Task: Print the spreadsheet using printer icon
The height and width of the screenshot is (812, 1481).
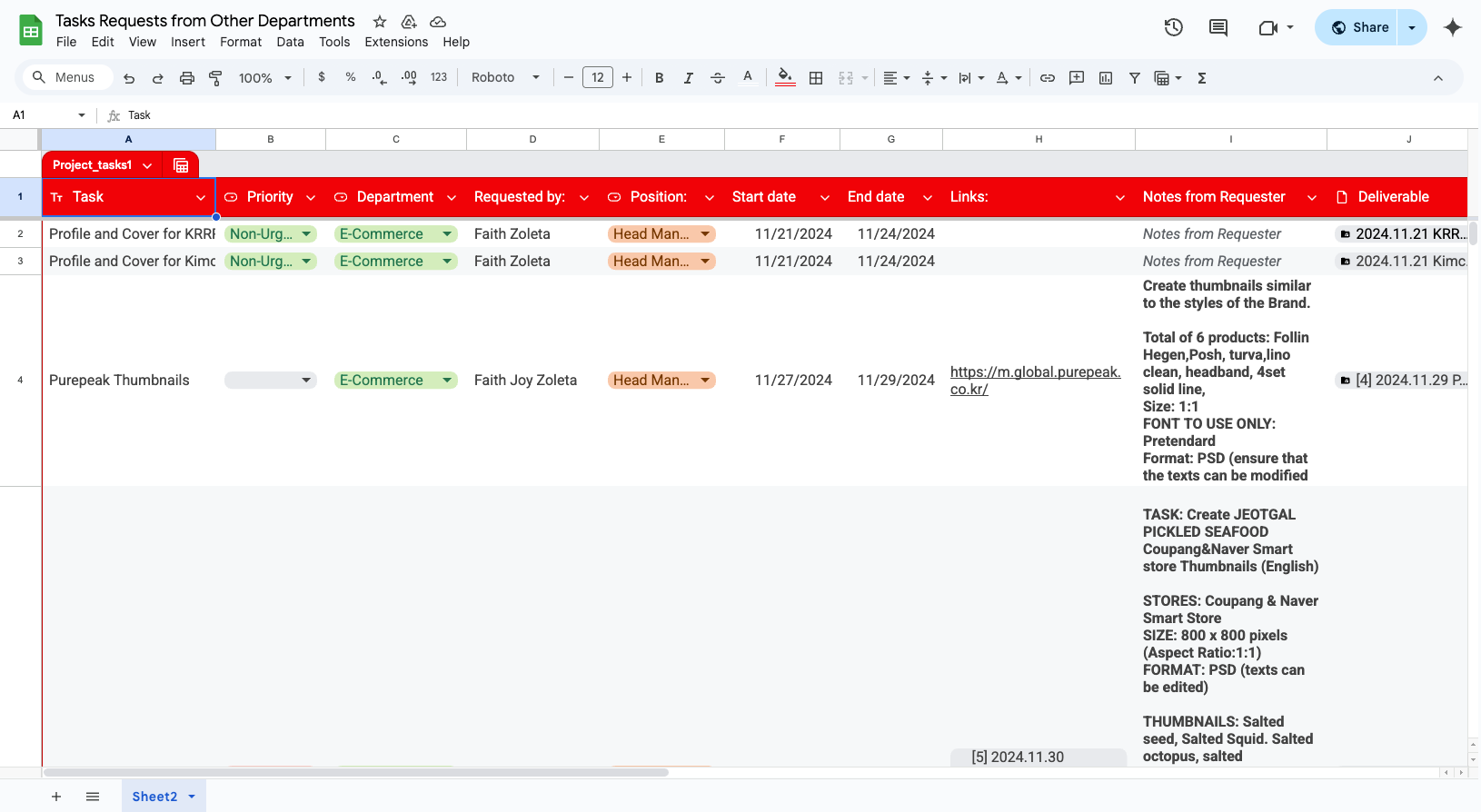Action: click(x=186, y=78)
